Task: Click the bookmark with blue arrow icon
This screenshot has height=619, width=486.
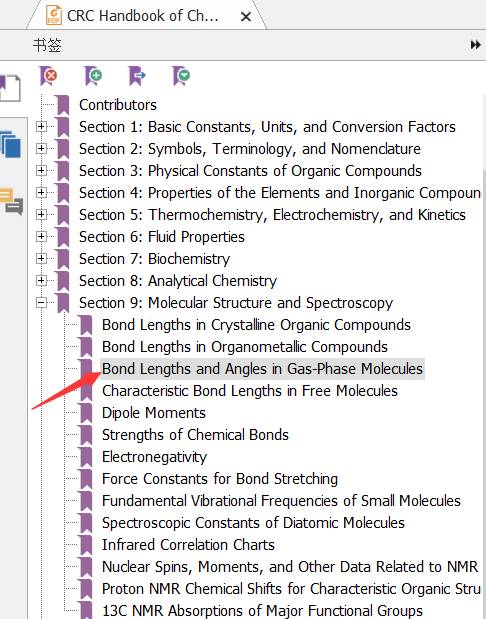Action: click(x=137, y=75)
